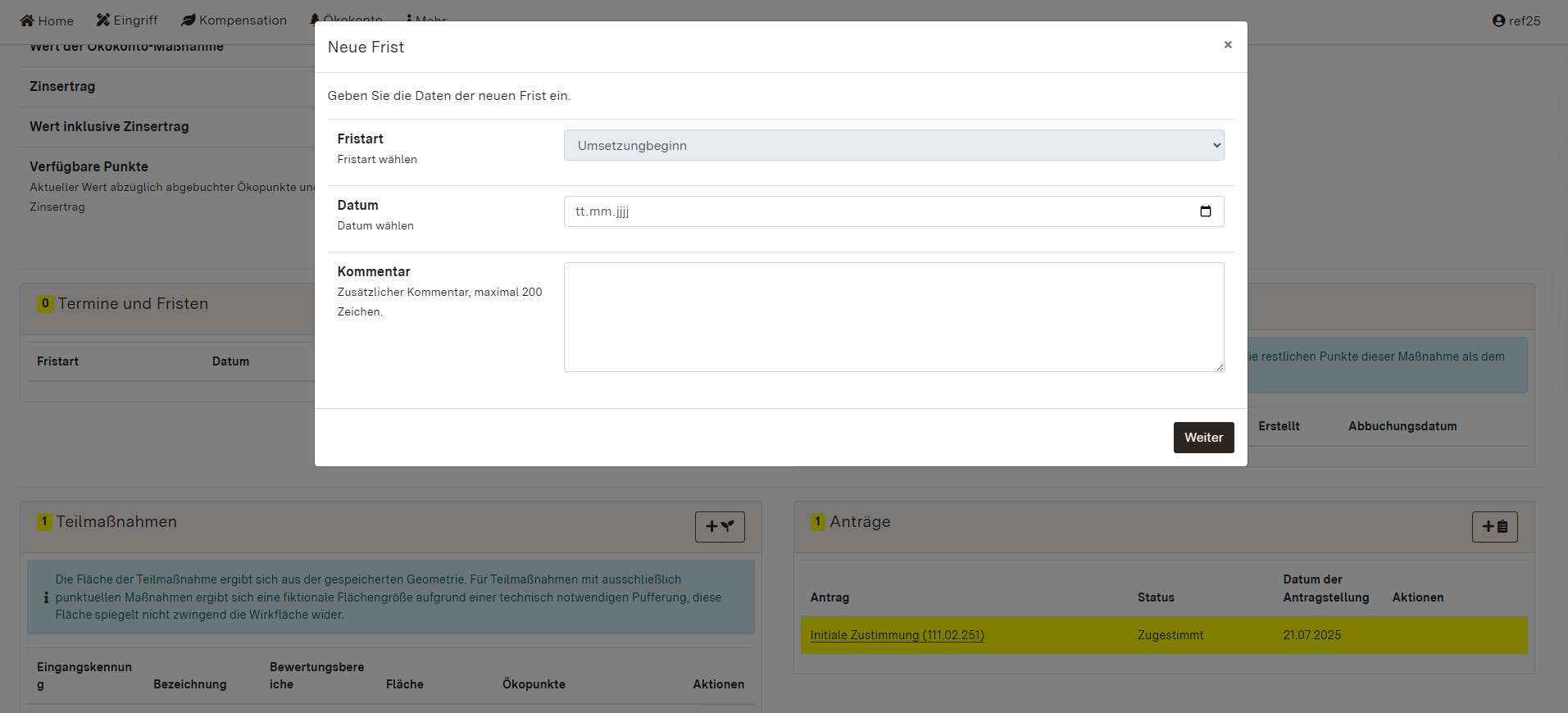Viewport: 1568px width, 713px height.
Task: Focus the Kommentar text area
Action: (893, 317)
